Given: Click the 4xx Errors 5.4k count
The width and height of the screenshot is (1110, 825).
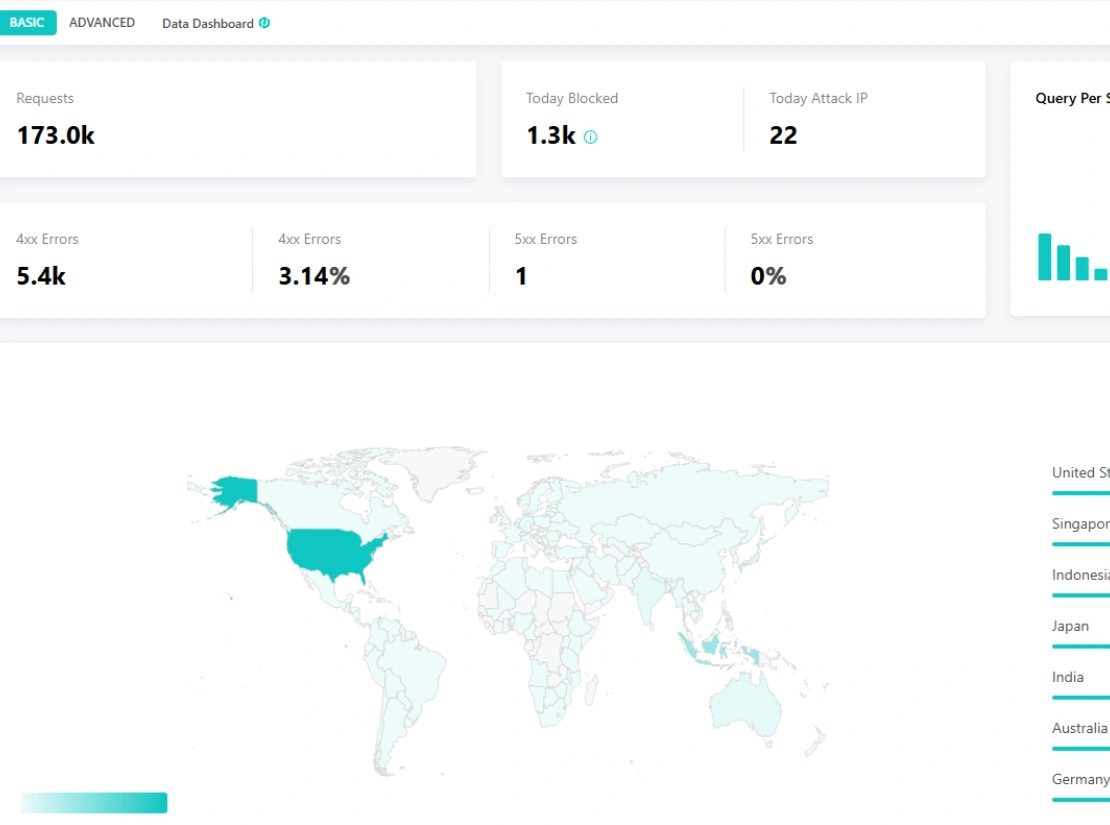Looking at the screenshot, I should click(41, 277).
